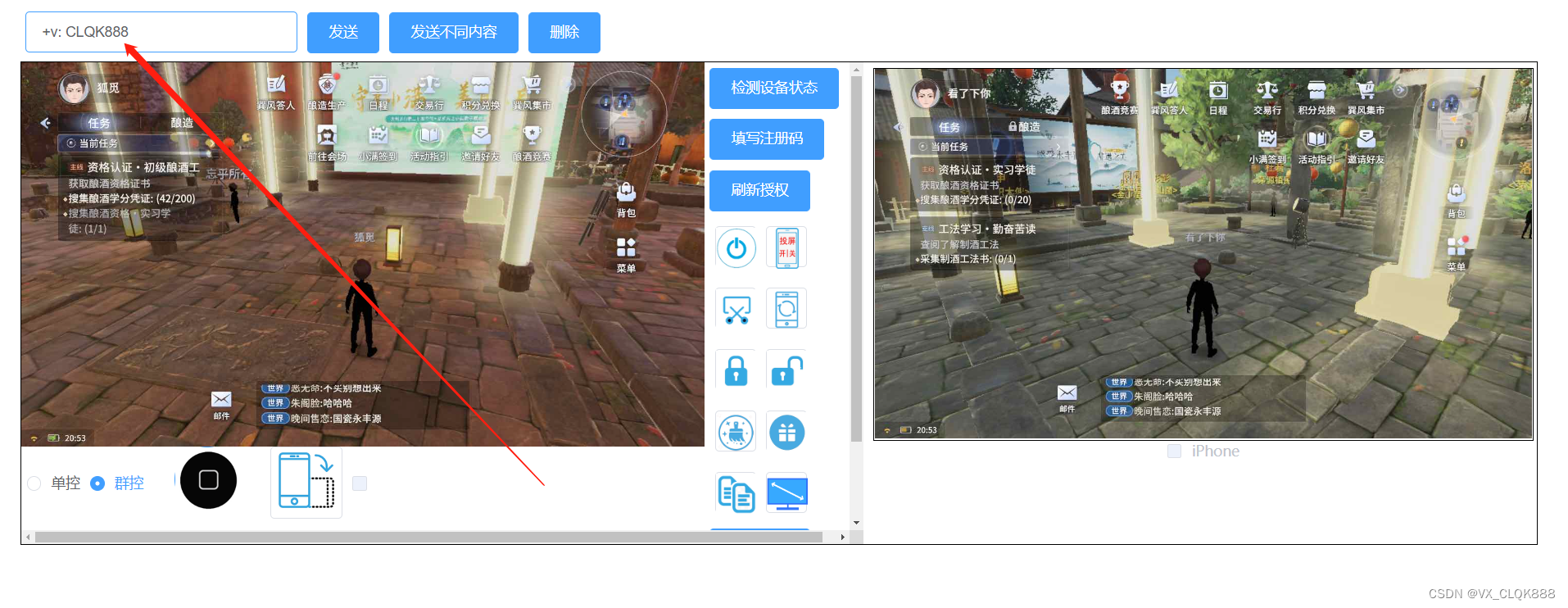
Task: Click the up arrow of the vertical scrollbar
Action: click(x=856, y=70)
